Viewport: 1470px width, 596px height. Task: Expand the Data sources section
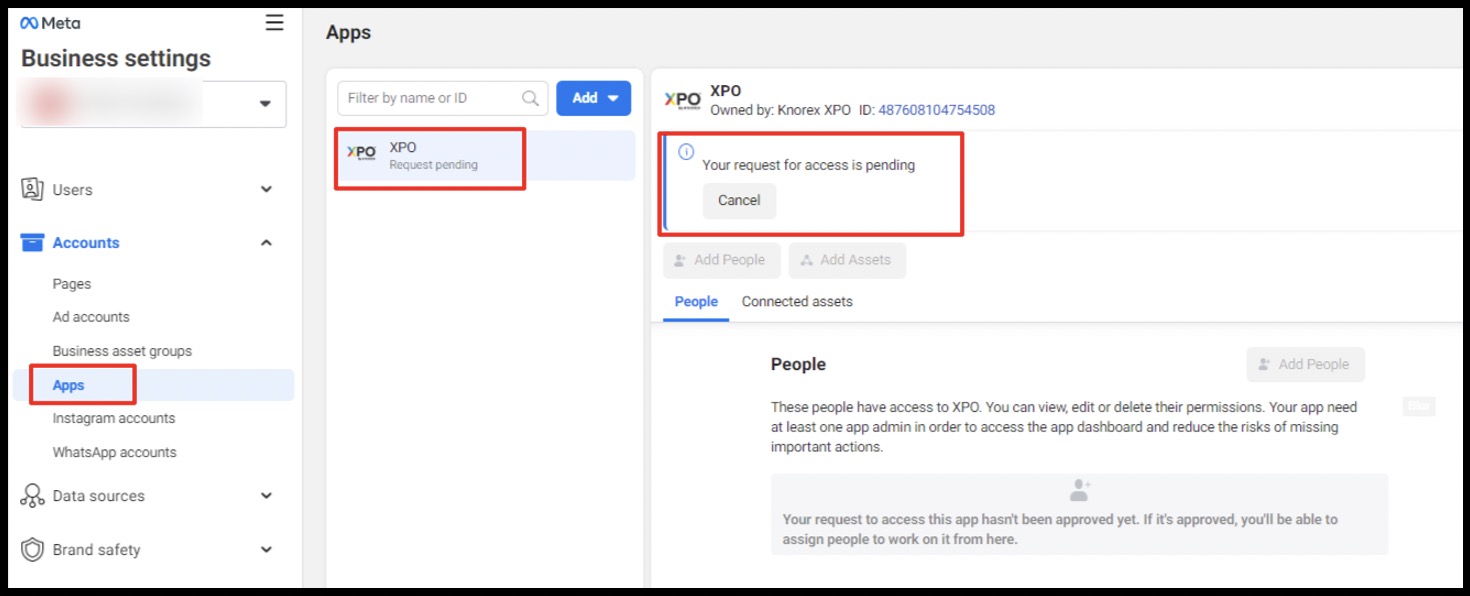(266, 496)
